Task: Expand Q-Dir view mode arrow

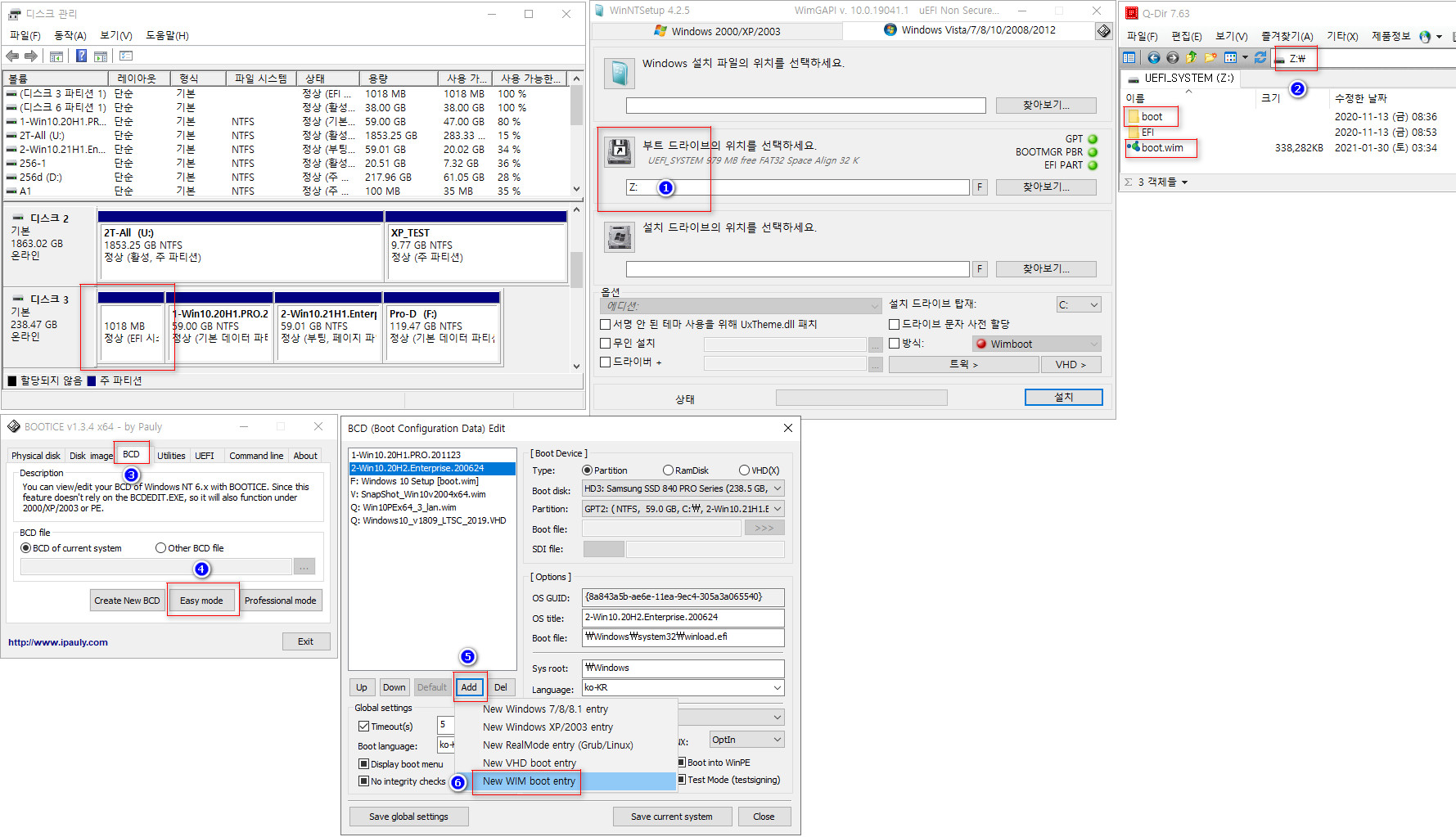Action: point(1245,57)
